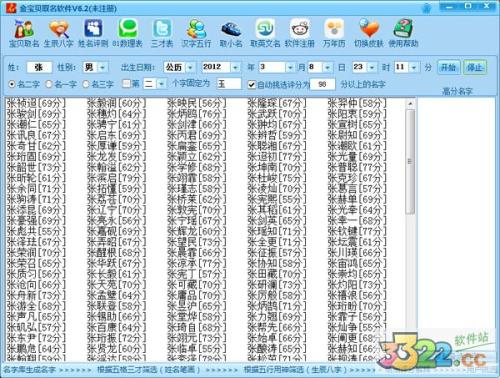Click the surname field containing 张
The height and width of the screenshot is (378, 500).
point(39,67)
